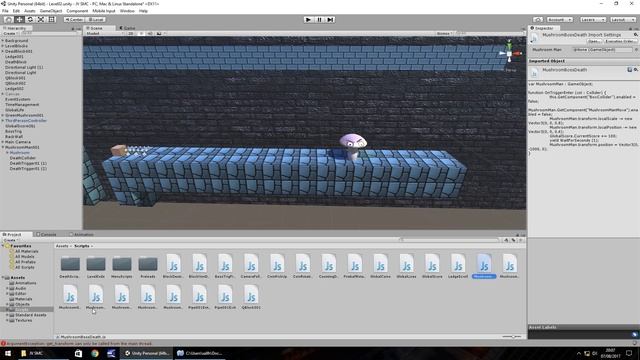Start Play mode

coord(309,20)
